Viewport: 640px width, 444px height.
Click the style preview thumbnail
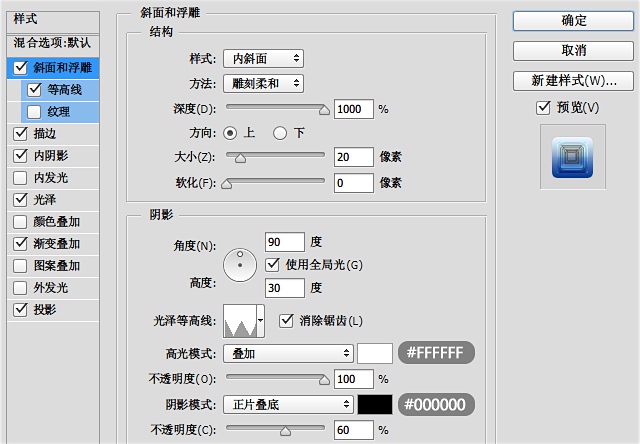[x=573, y=156]
